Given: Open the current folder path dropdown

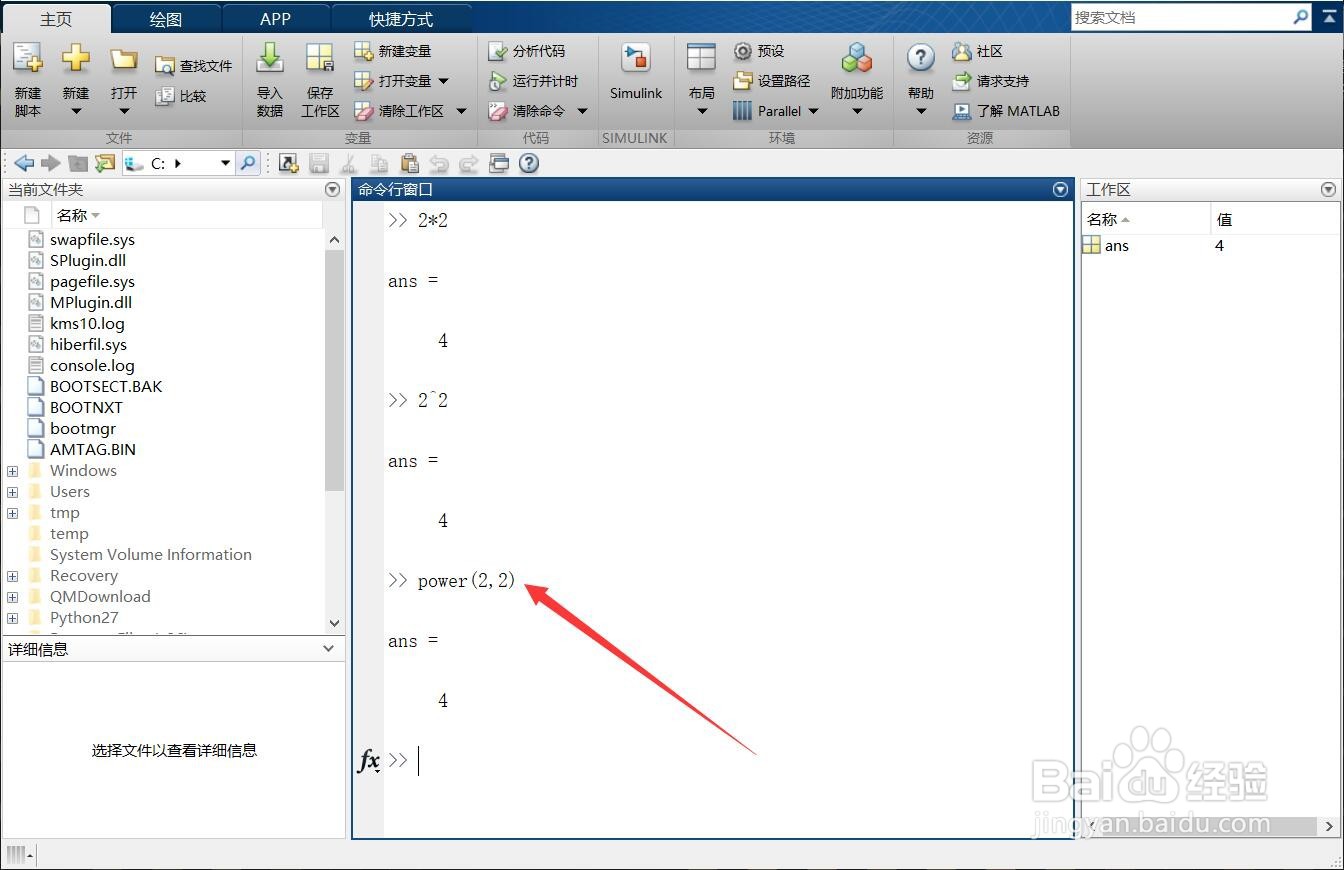Looking at the screenshot, I should point(226,163).
